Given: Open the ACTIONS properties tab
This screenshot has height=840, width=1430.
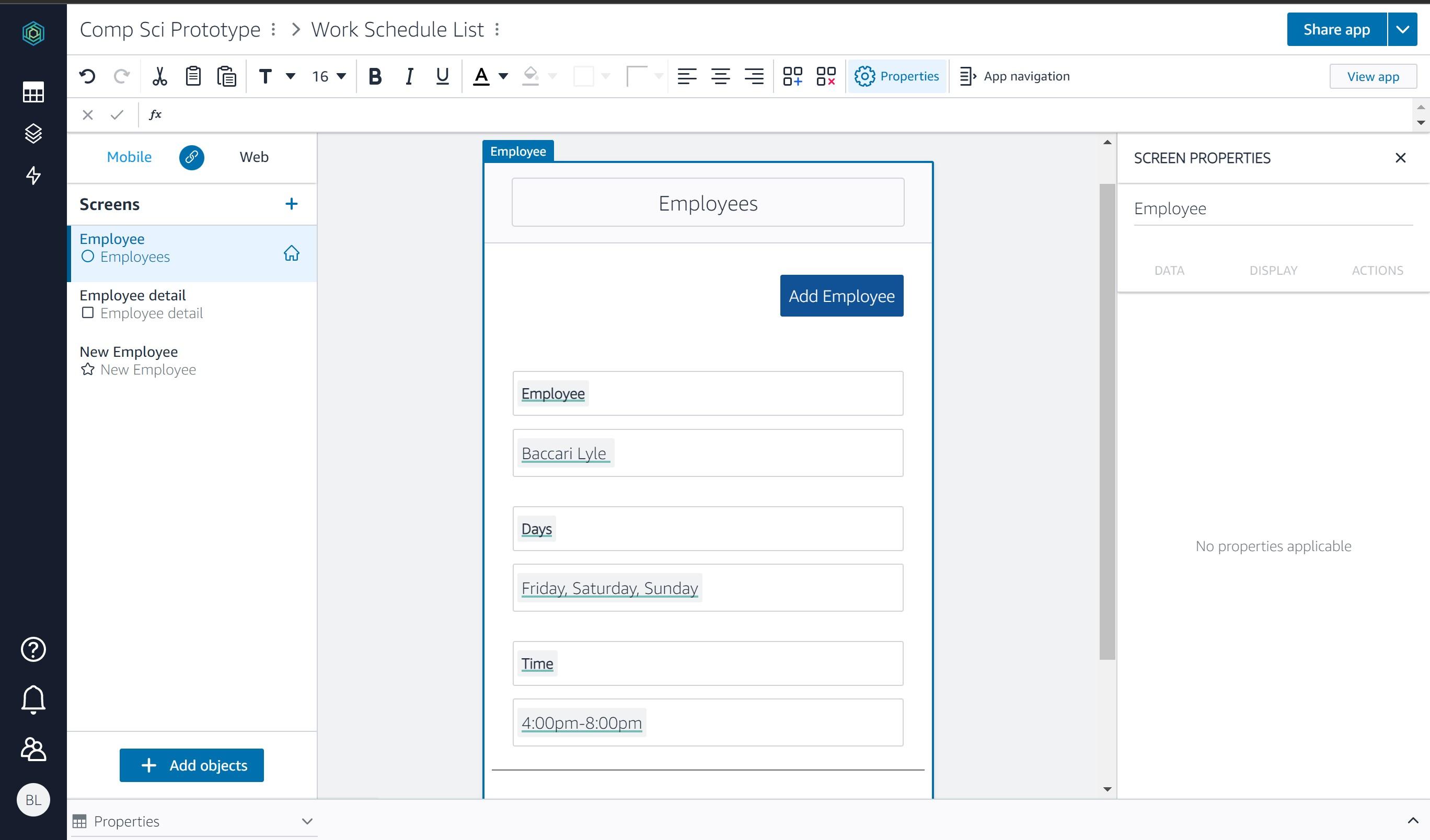Looking at the screenshot, I should pos(1377,271).
